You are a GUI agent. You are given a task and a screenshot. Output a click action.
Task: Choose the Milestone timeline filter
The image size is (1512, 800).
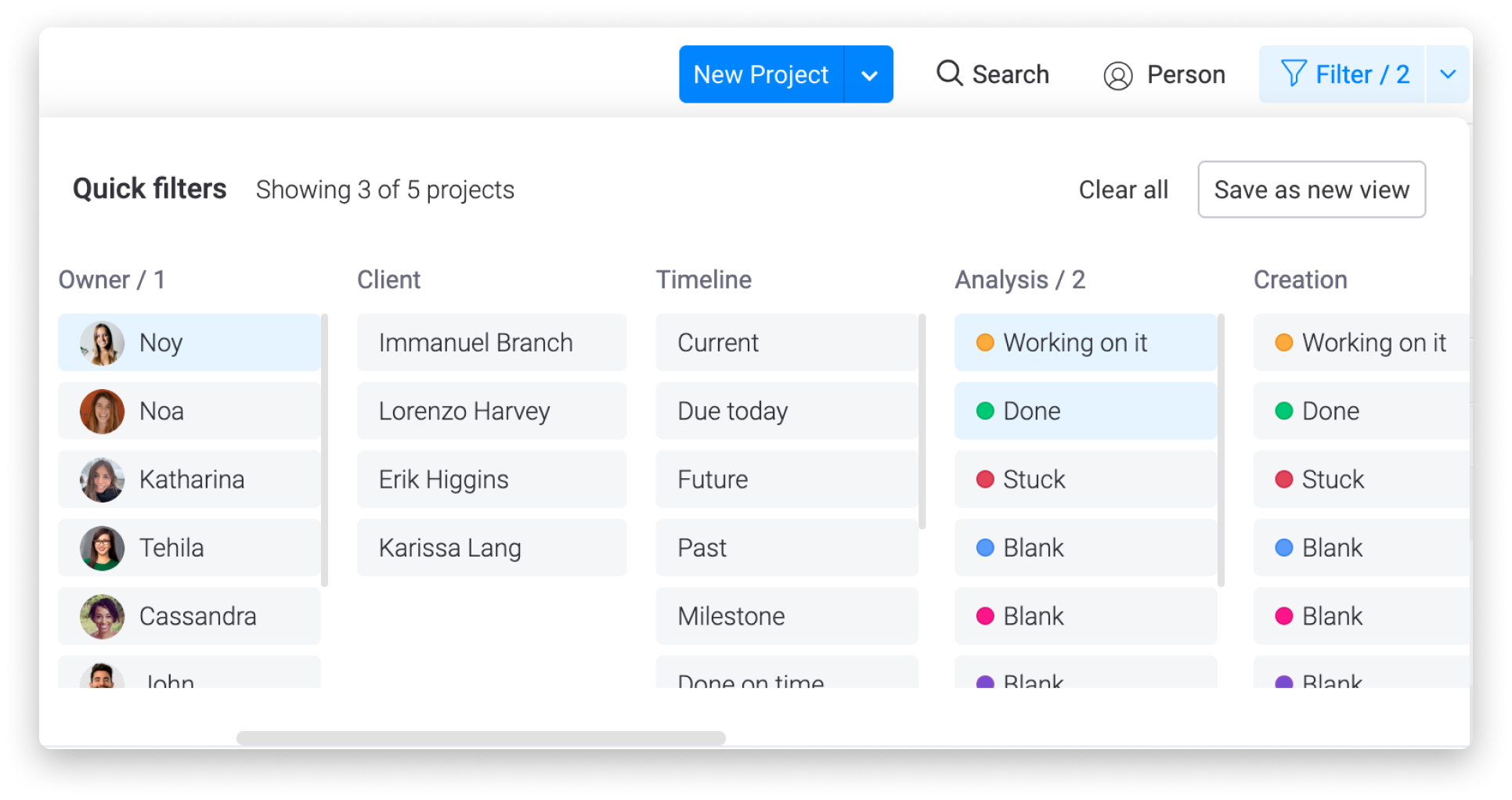point(786,616)
